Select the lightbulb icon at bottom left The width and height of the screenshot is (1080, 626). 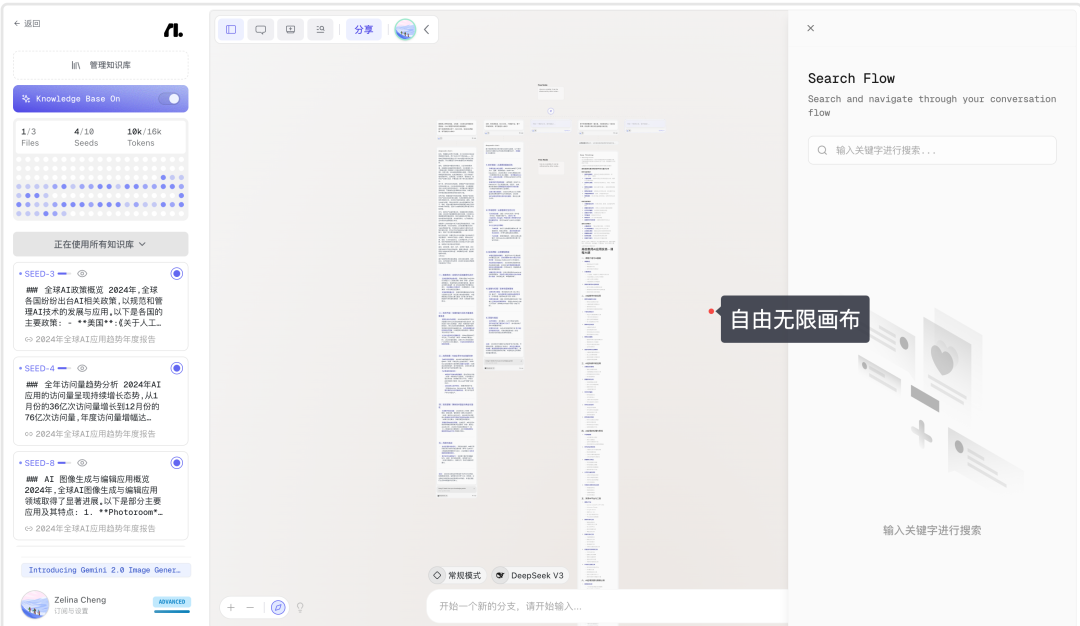[300, 607]
